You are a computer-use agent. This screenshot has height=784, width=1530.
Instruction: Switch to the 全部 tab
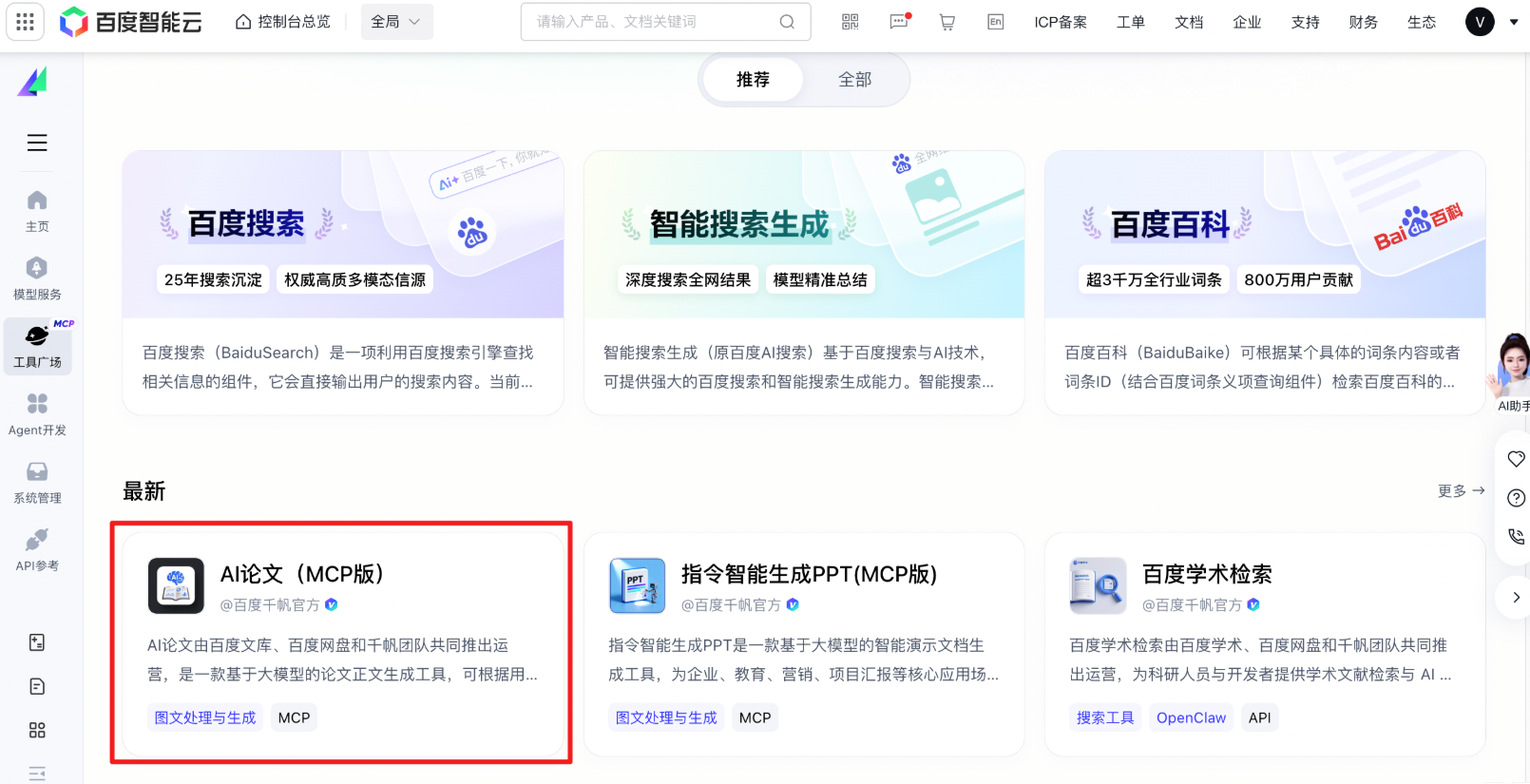point(854,80)
